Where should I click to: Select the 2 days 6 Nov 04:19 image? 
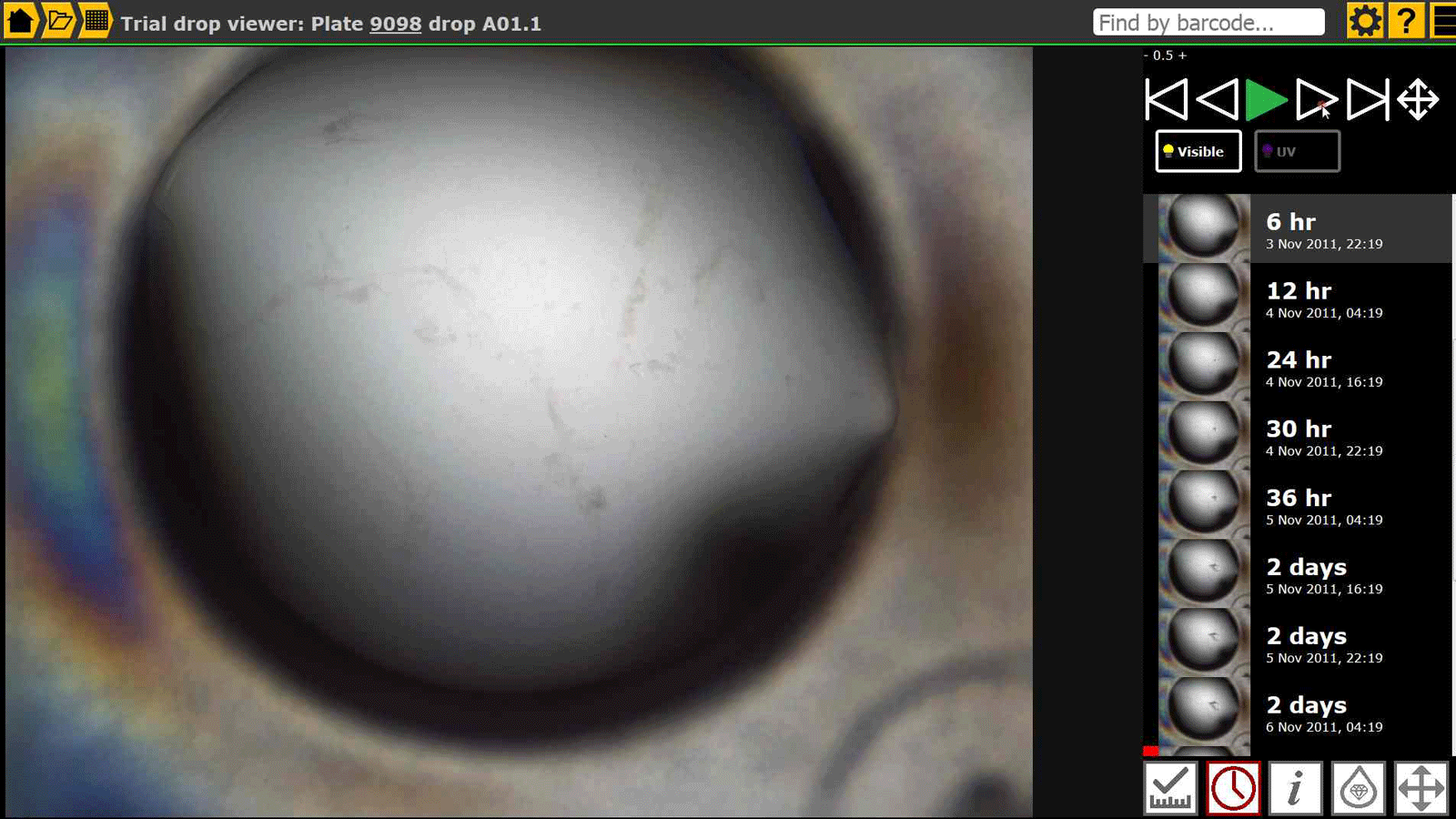click(x=1298, y=713)
